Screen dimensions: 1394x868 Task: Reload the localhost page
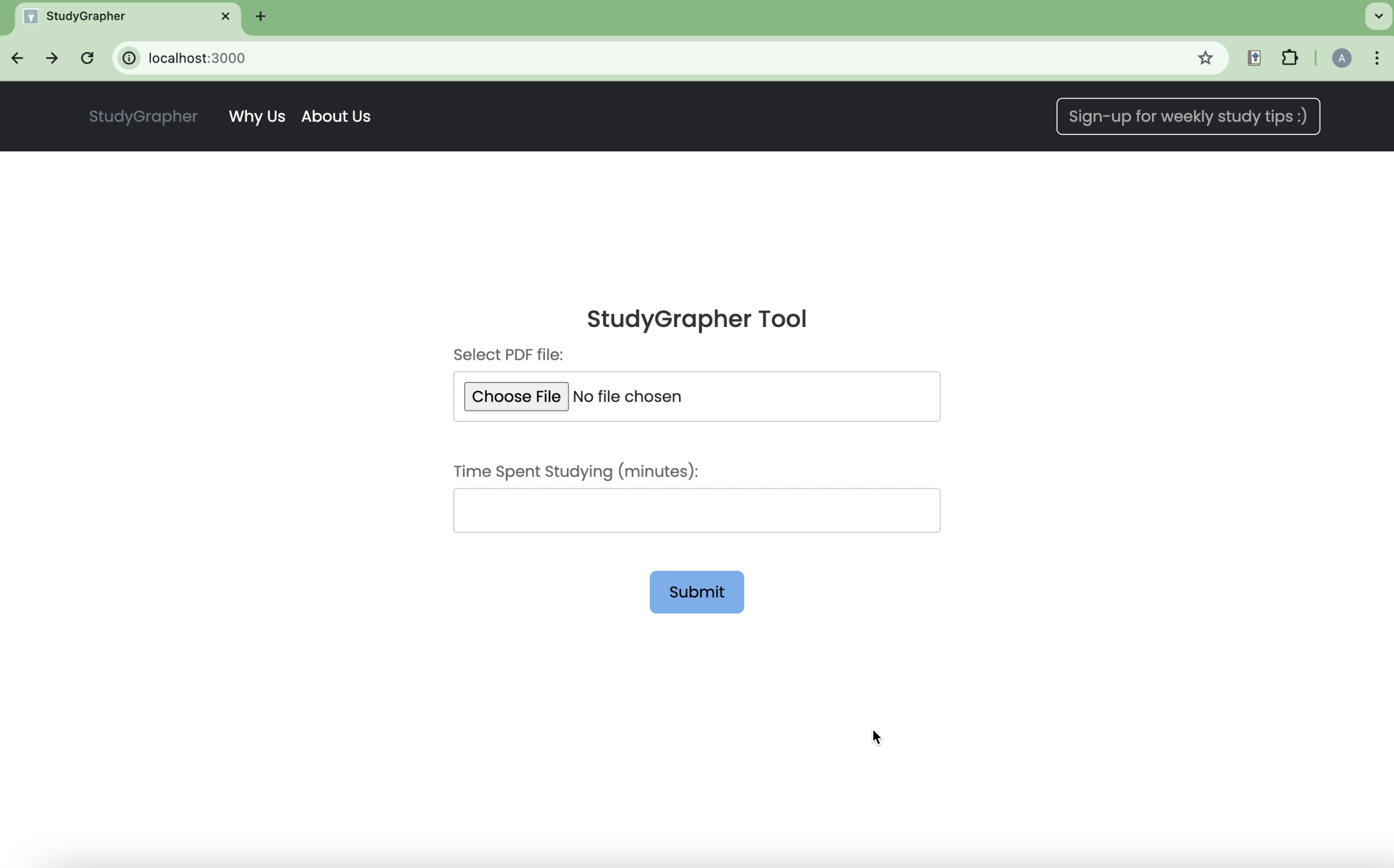tap(87, 58)
